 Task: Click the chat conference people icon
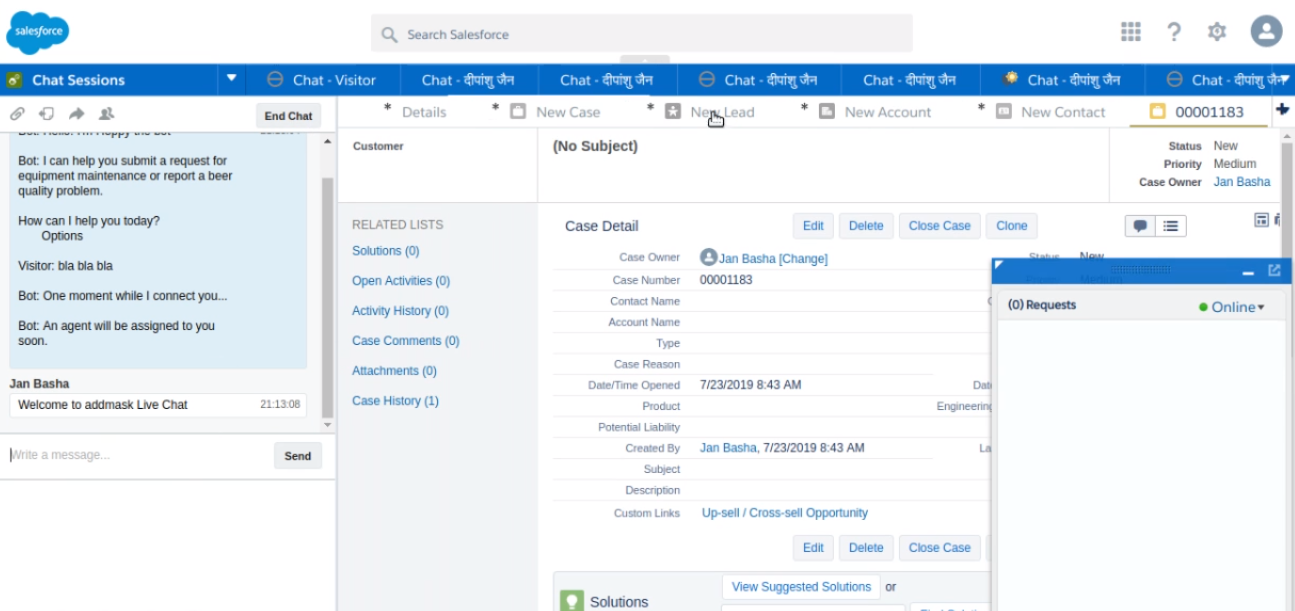coord(106,114)
